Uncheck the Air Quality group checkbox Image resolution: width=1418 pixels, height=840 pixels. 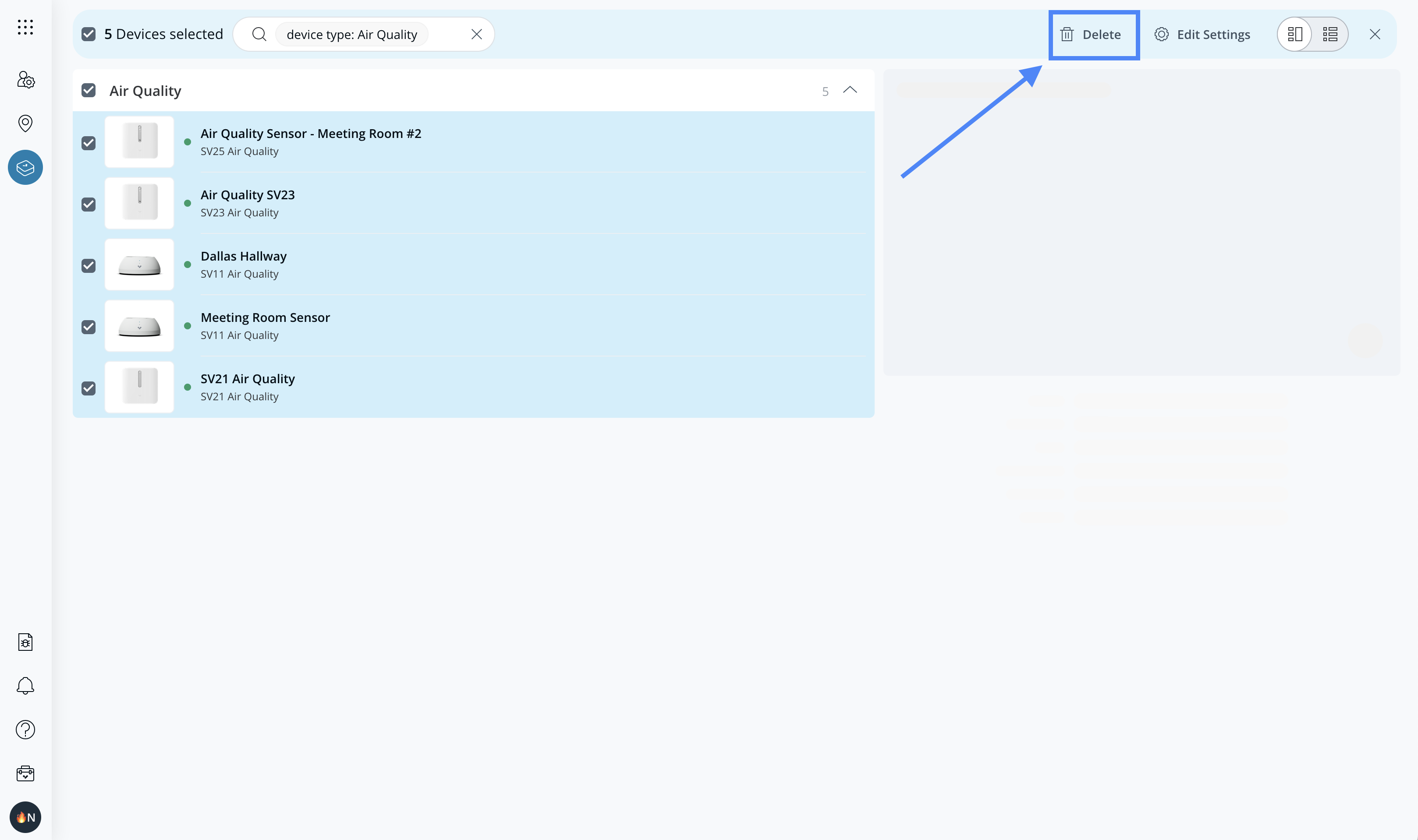89,91
